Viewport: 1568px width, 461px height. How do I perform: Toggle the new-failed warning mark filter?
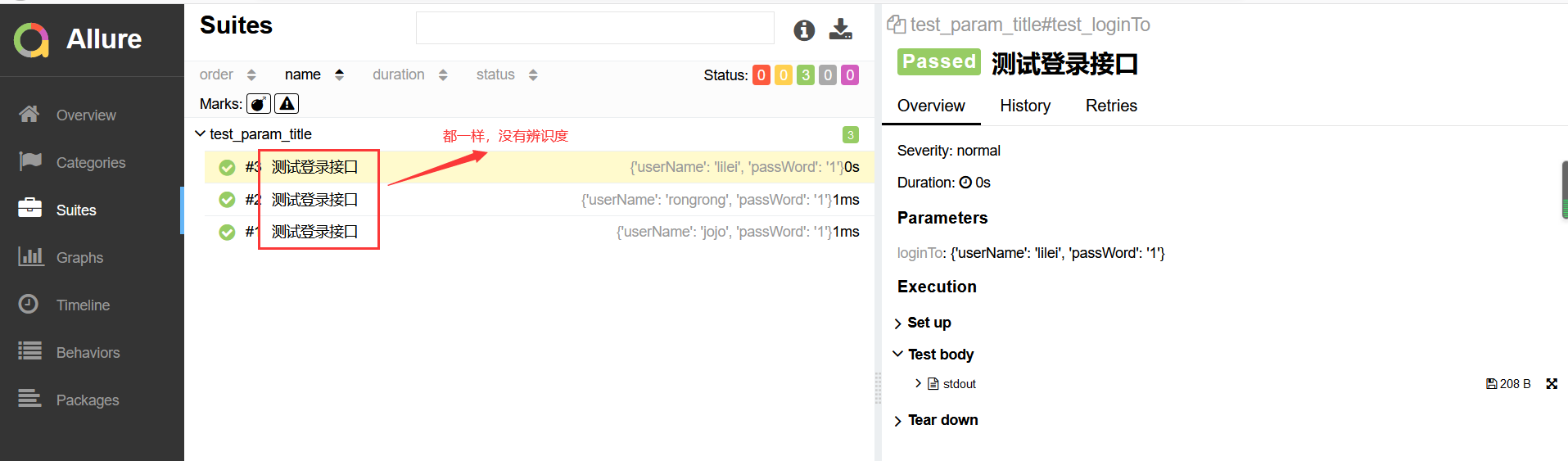pyautogui.click(x=287, y=104)
